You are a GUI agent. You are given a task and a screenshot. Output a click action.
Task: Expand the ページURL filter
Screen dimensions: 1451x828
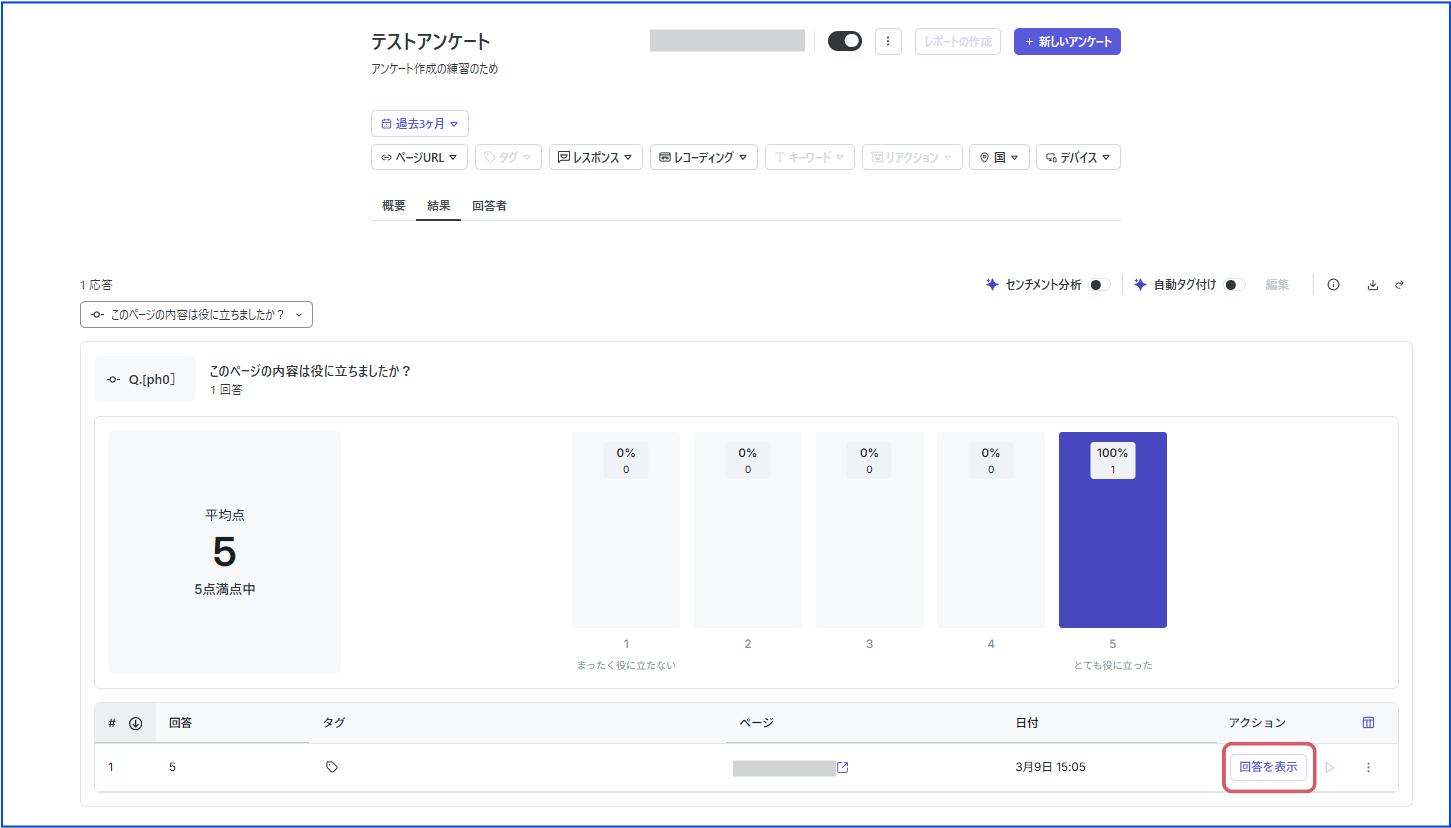(x=420, y=157)
